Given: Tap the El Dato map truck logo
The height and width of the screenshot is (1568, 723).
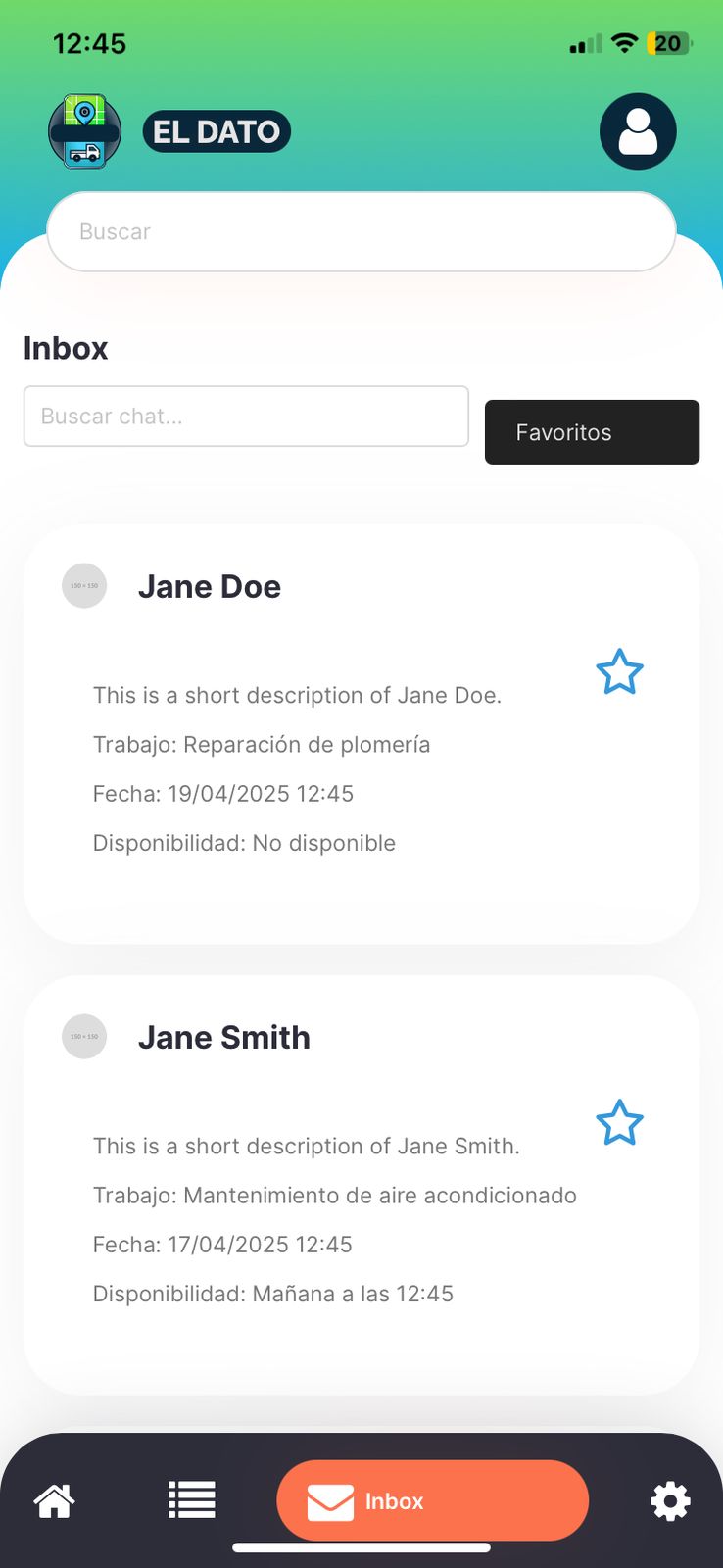Looking at the screenshot, I should (x=85, y=131).
